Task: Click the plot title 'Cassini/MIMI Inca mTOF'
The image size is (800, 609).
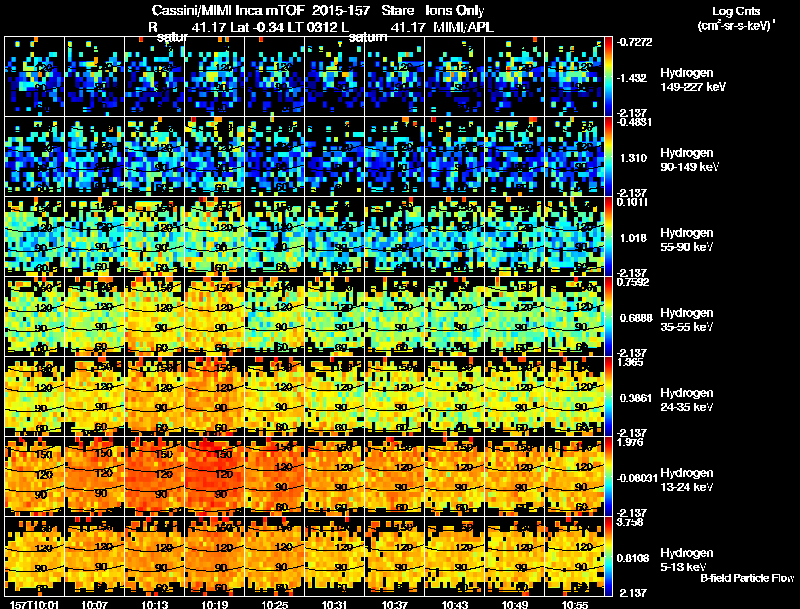Action: 228,11
